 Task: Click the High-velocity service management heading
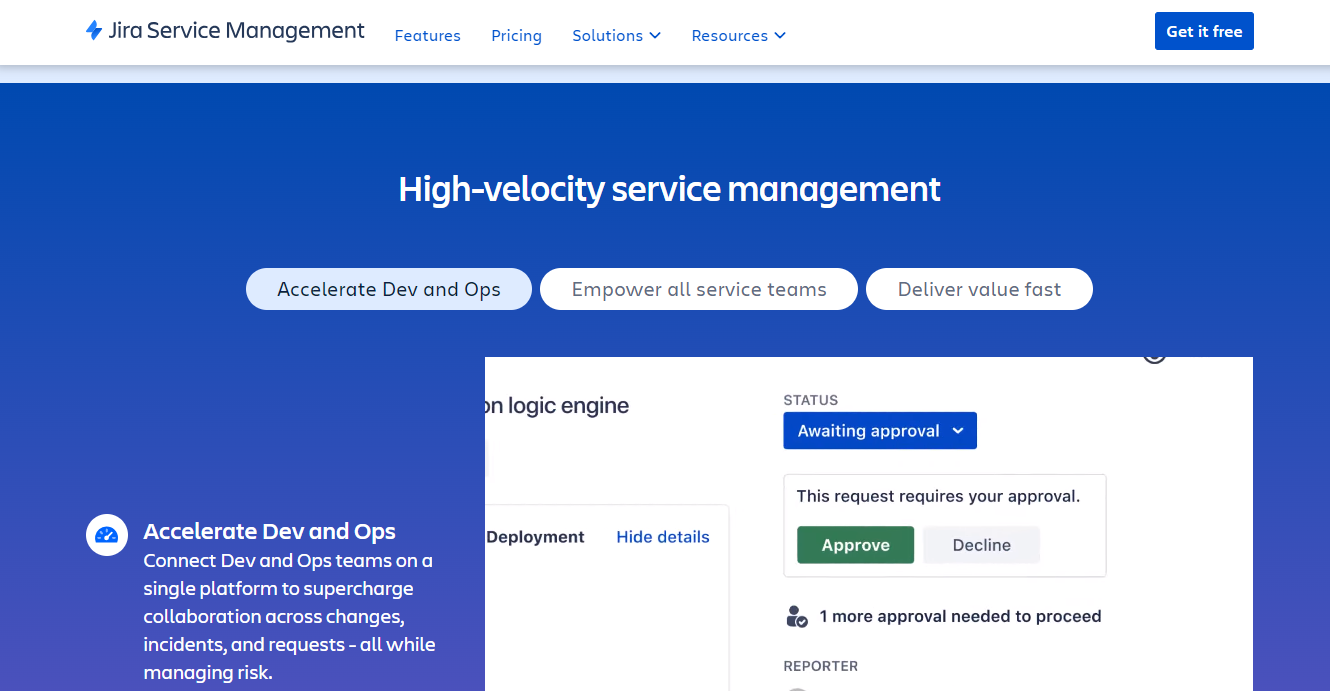click(x=670, y=188)
